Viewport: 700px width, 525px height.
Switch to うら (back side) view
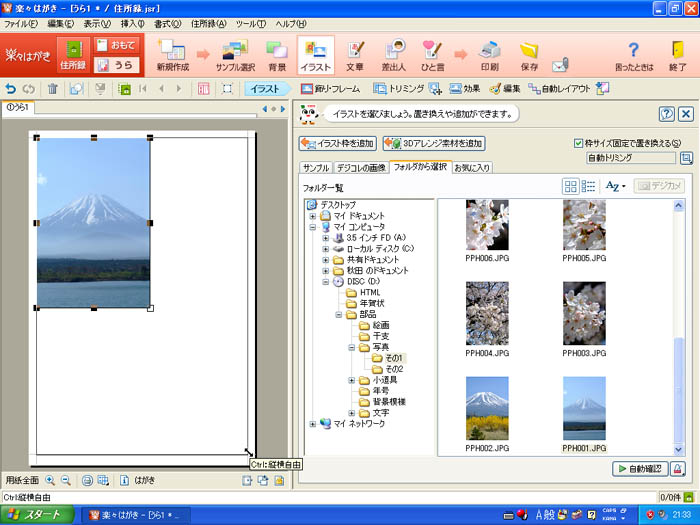click(x=116, y=64)
